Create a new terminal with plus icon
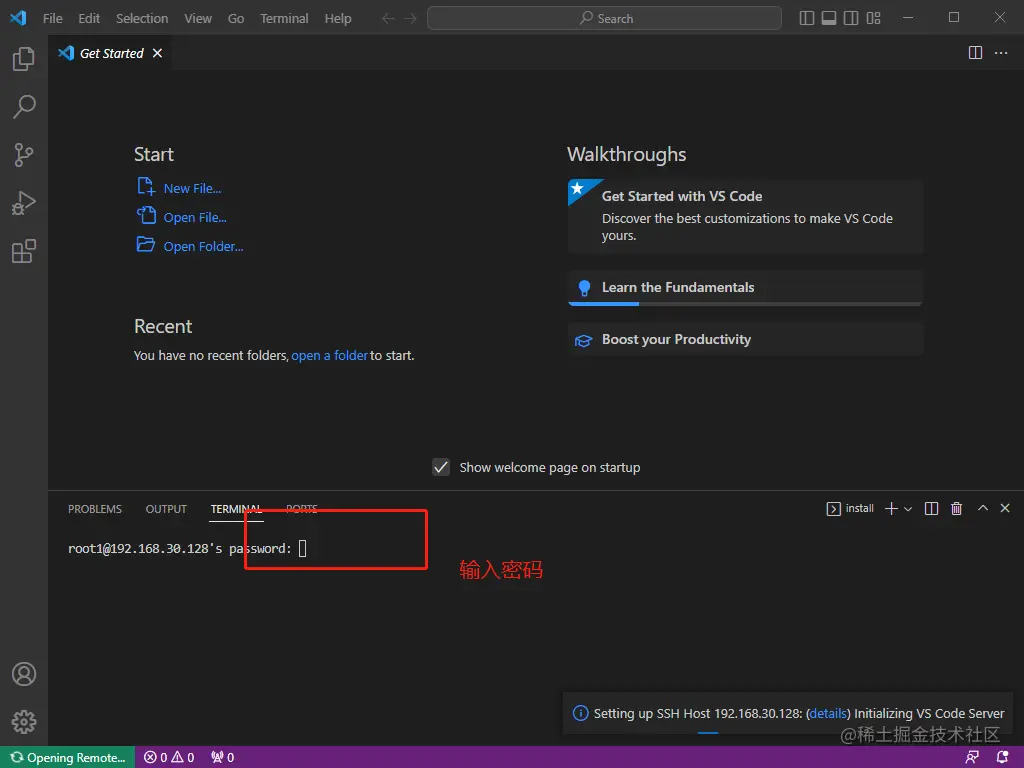Viewport: 1024px width, 768px height. [891, 508]
